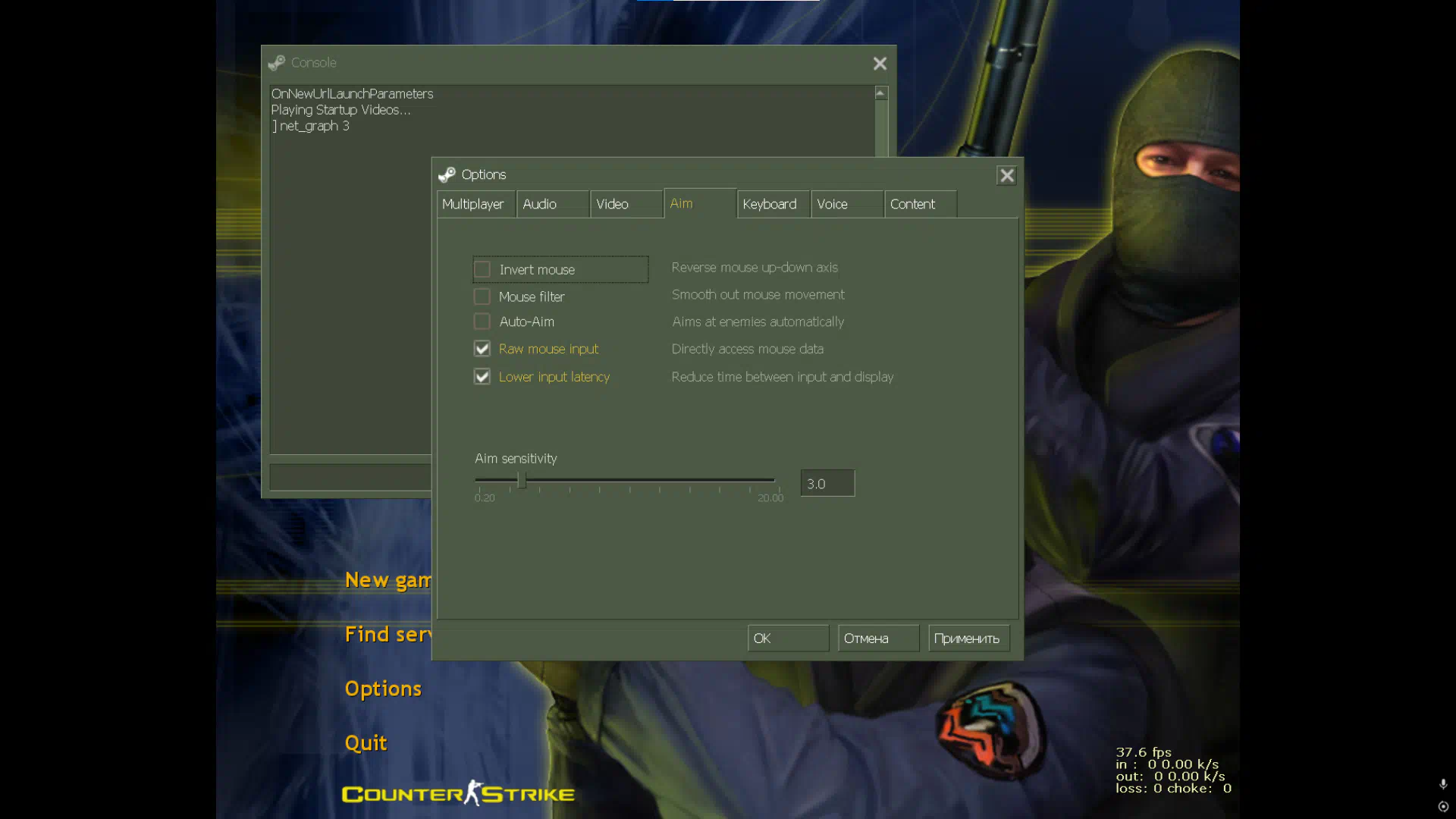Click the 'Aim sensitivity' label
The height and width of the screenshot is (819, 1456).
click(516, 459)
